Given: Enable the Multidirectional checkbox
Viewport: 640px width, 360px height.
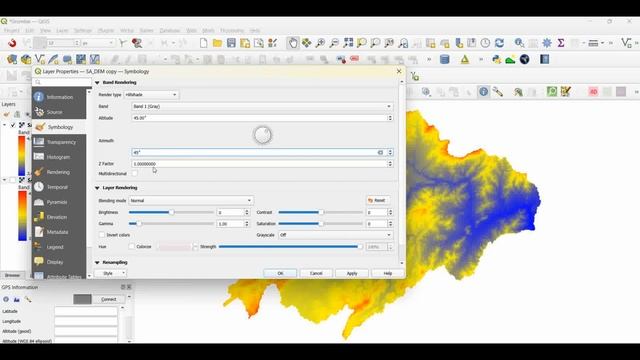Looking at the screenshot, I should [x=135, y=173].
